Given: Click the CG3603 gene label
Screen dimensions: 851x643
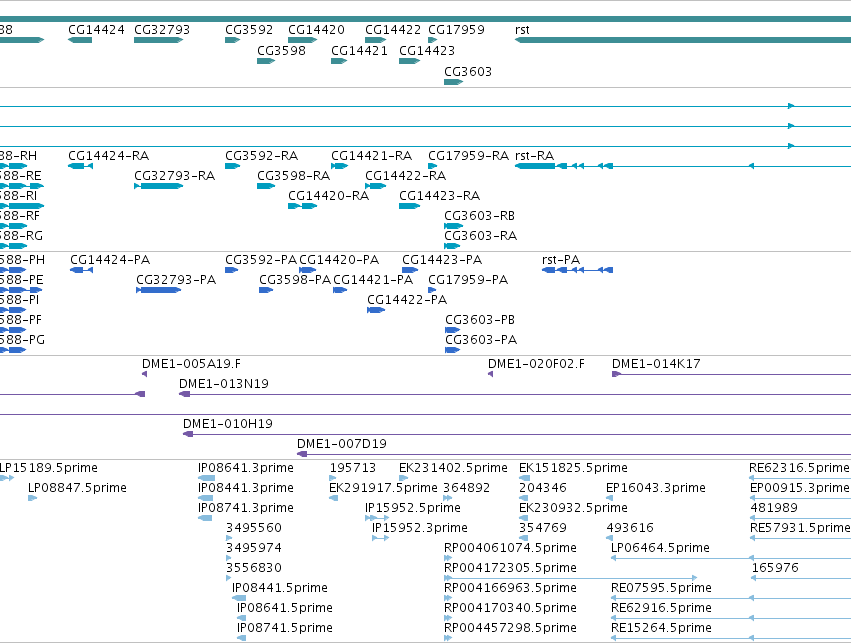Looking at the screenshot, I should [468, 72].
